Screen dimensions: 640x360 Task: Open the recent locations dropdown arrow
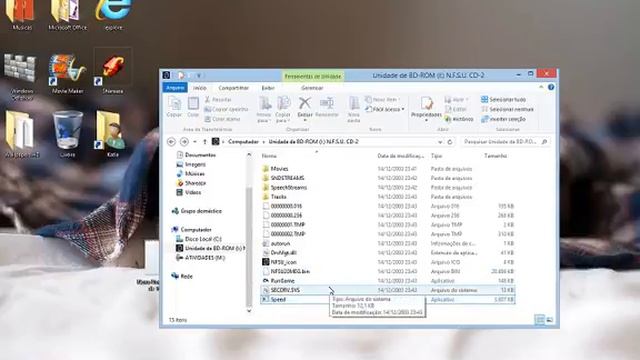point(195,142)
